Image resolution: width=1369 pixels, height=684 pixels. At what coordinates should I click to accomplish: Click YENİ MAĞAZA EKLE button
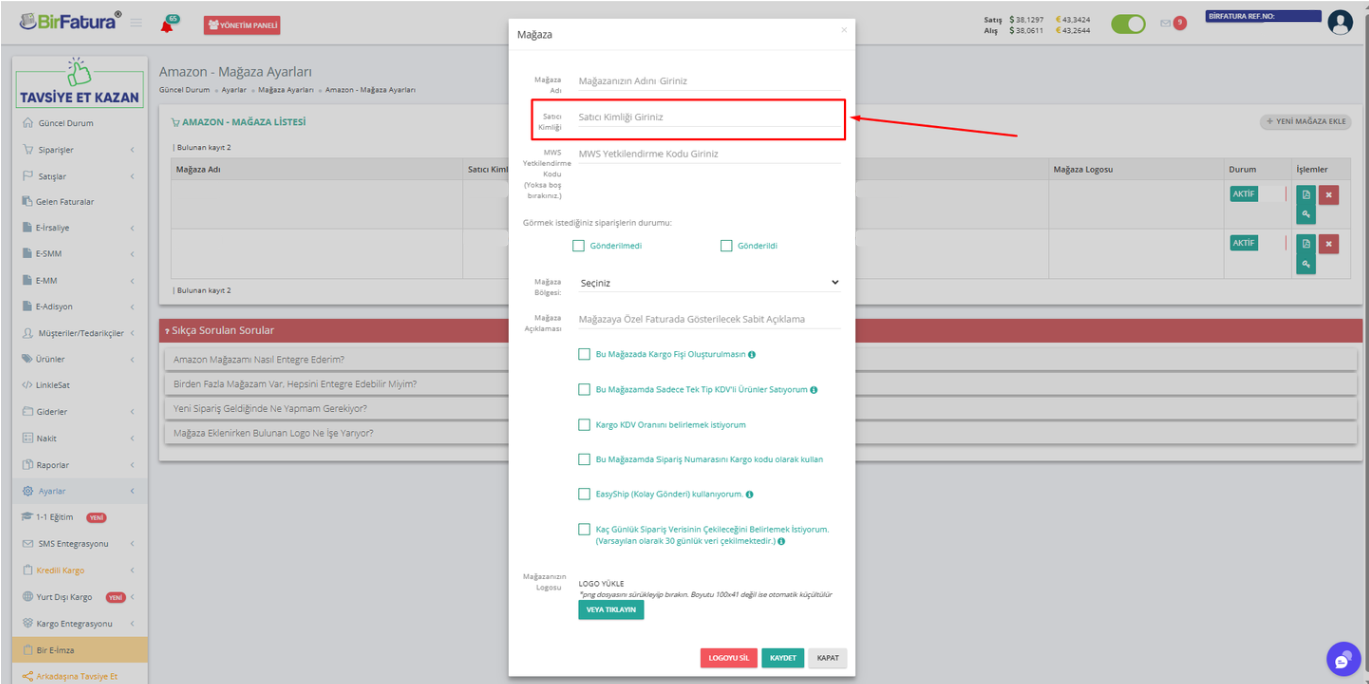pyautogui.click(x=1305, y=122)
